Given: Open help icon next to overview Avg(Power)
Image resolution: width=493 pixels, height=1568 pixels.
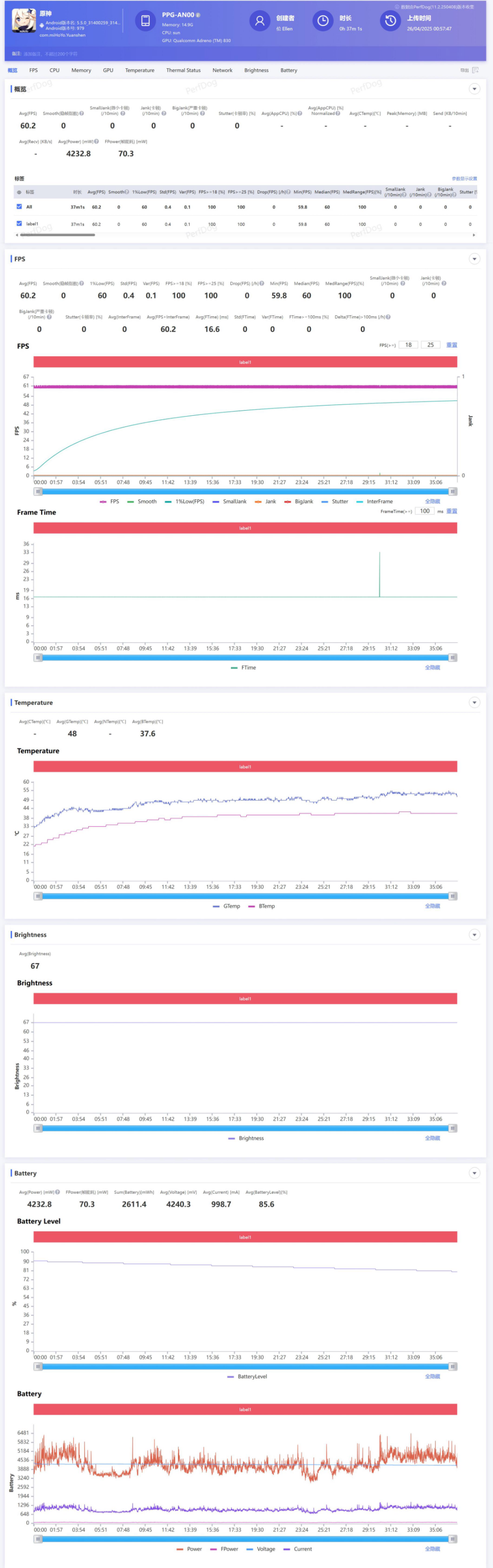Looking at the screenshot, I should click(x=96, y=142).
